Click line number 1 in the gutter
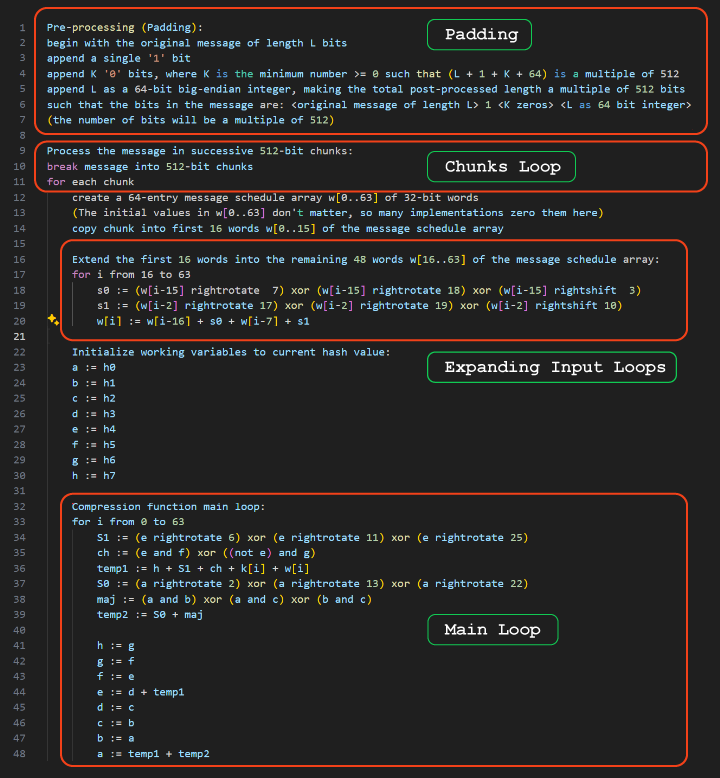The width and height of the screenshot is (720, 778). pyautogui.click(x=21, y=27)
